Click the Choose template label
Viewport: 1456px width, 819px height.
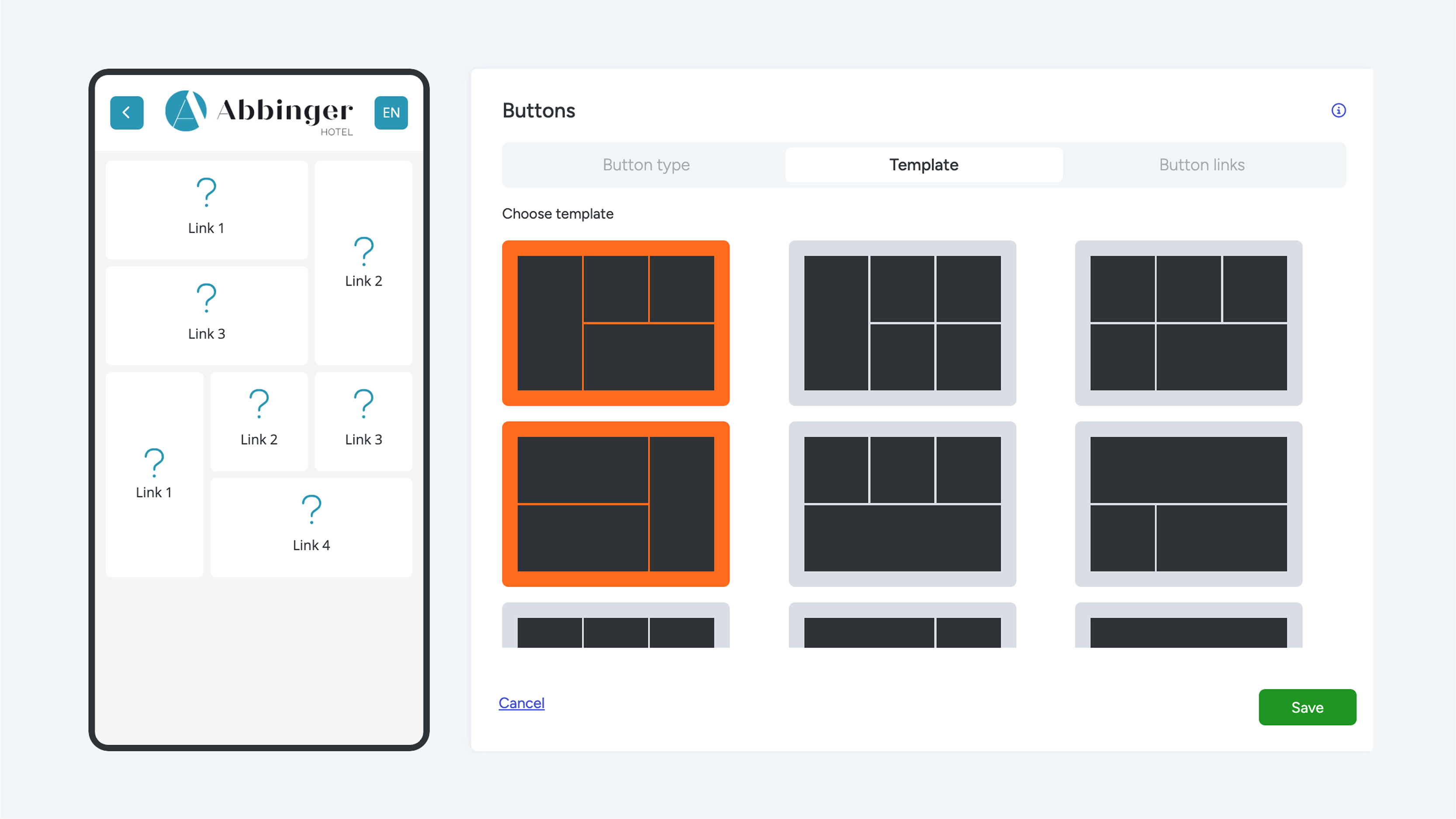pos(557,214)
